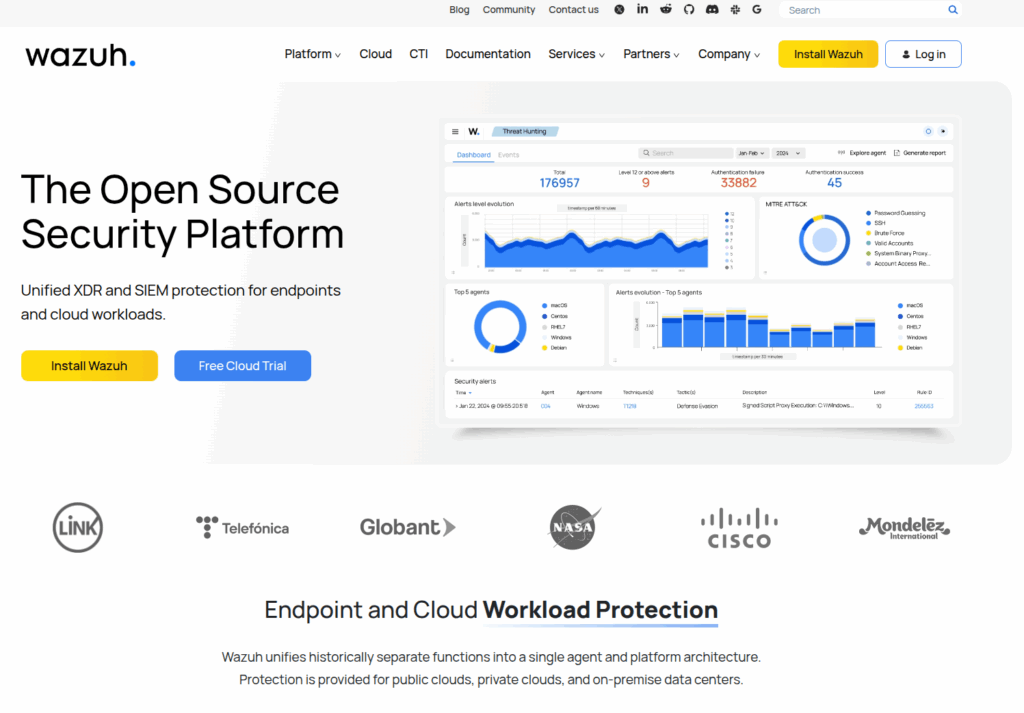Click the Free Cloud Trial button
This screenshot has width=1024, height=713.
[242, 366]
